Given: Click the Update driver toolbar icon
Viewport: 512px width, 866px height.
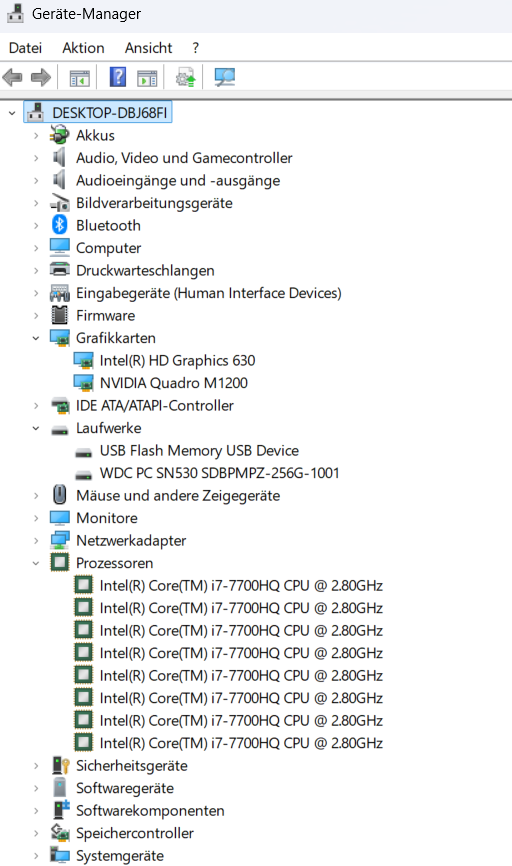Looking at the screenshot, I should (x=186, y=77).
